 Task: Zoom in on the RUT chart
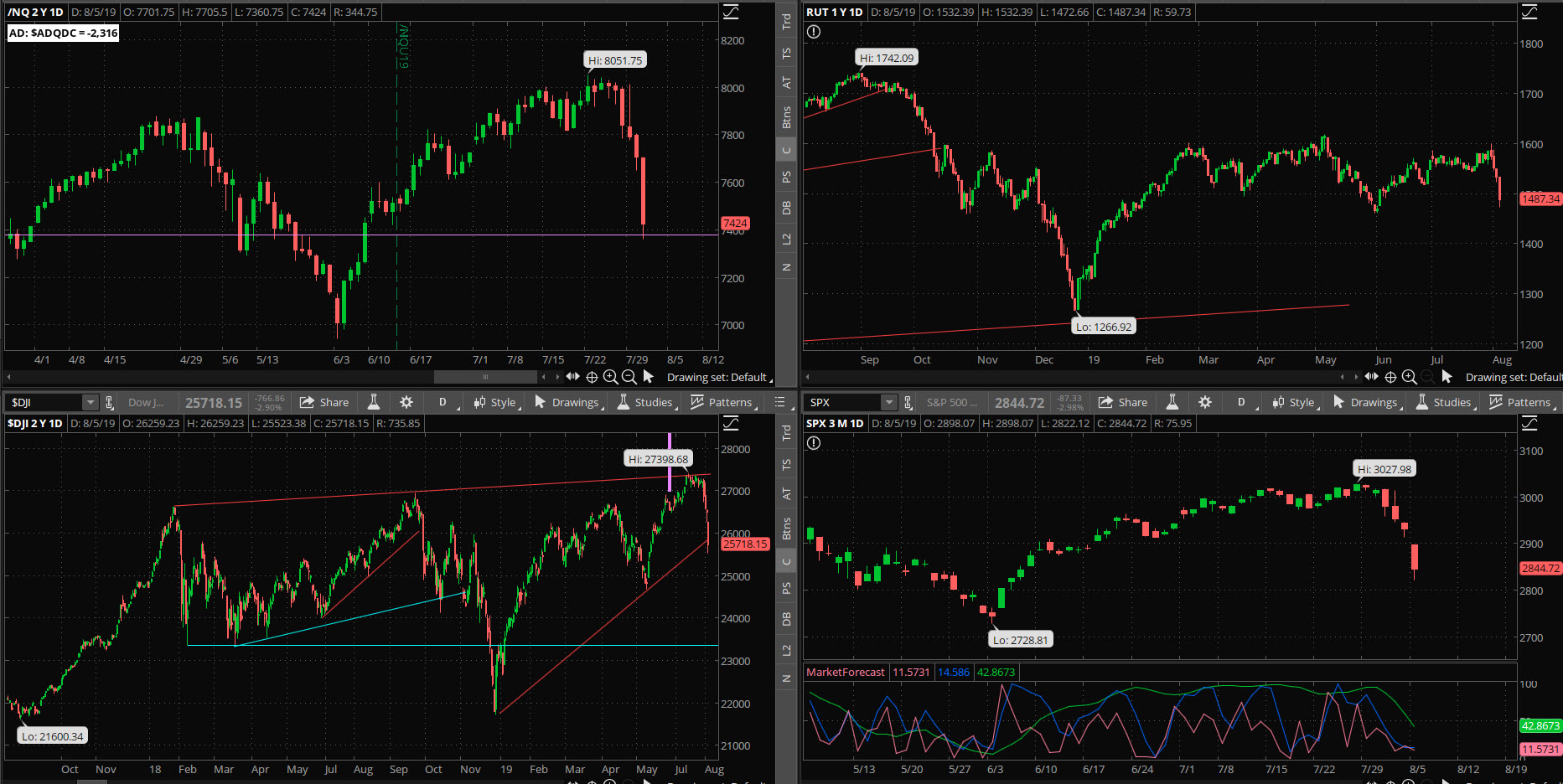1410,377
